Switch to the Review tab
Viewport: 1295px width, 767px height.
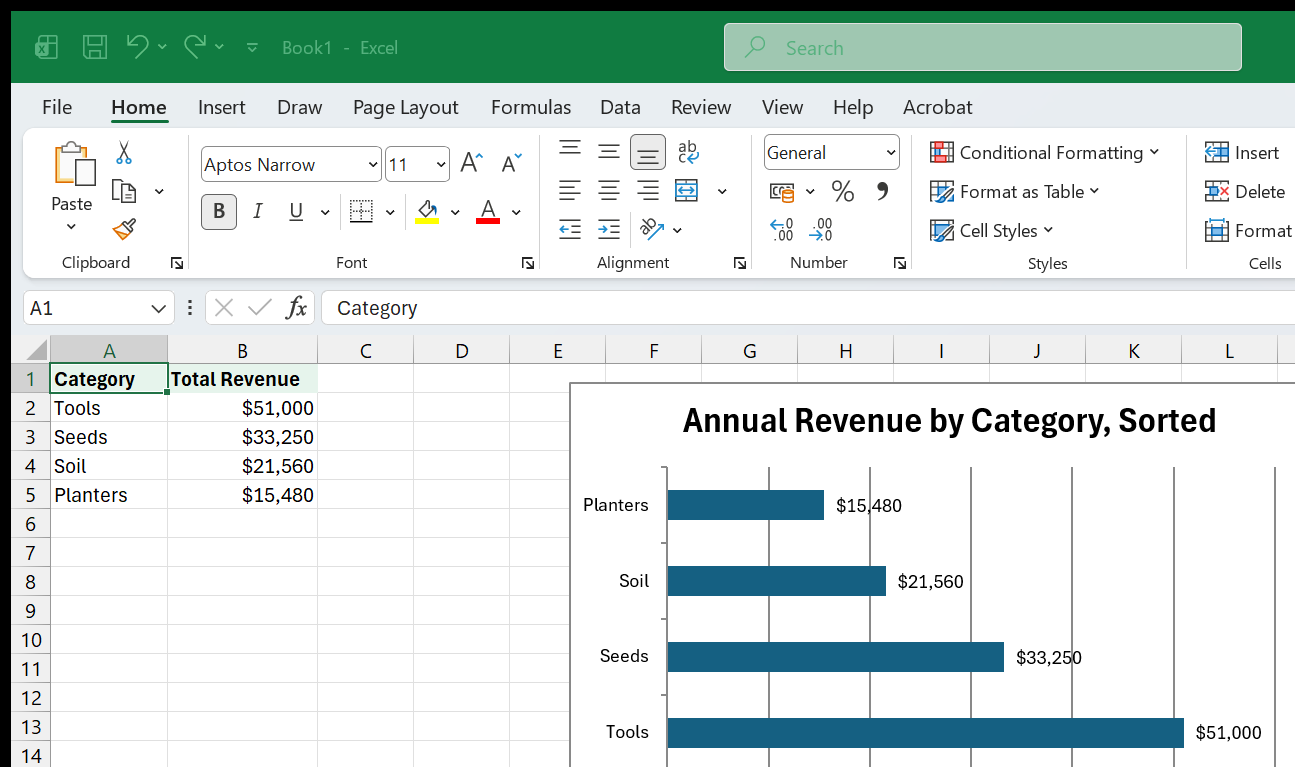click(701, 107)
